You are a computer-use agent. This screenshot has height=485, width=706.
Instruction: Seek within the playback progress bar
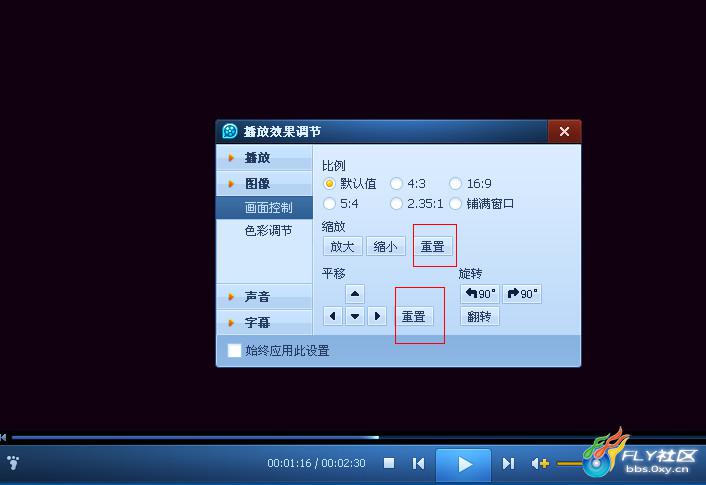click(x=358, y=437)
